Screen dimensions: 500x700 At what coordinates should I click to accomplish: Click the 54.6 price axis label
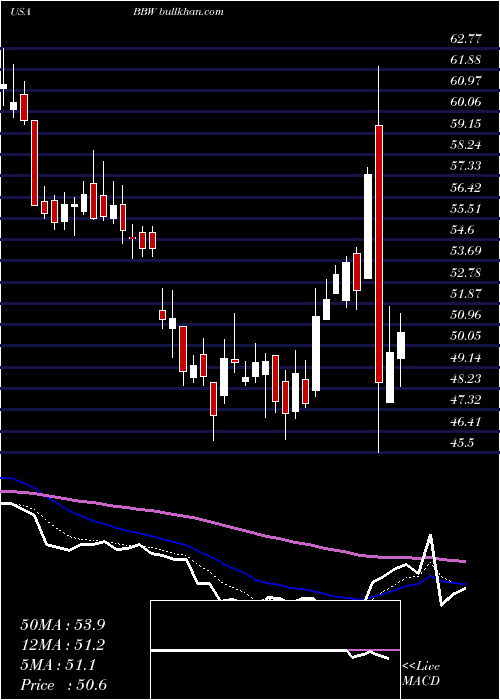(x=462, y=229)
